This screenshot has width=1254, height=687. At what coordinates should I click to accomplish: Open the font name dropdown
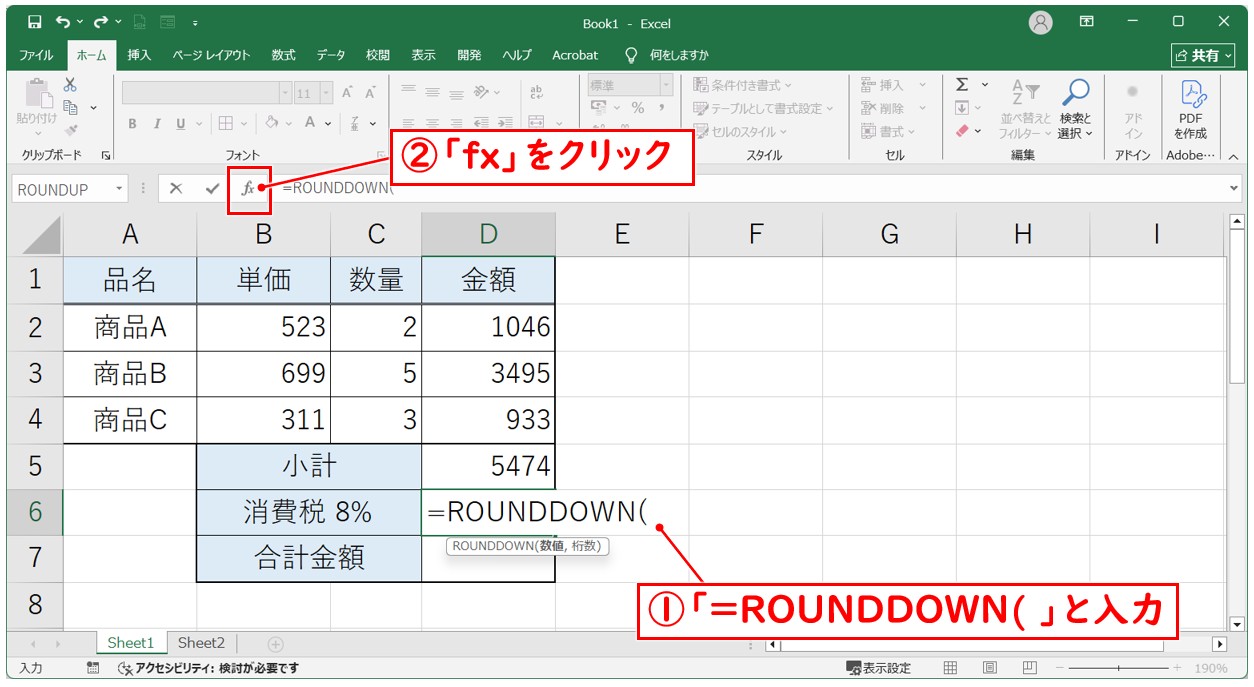(284, 93)
